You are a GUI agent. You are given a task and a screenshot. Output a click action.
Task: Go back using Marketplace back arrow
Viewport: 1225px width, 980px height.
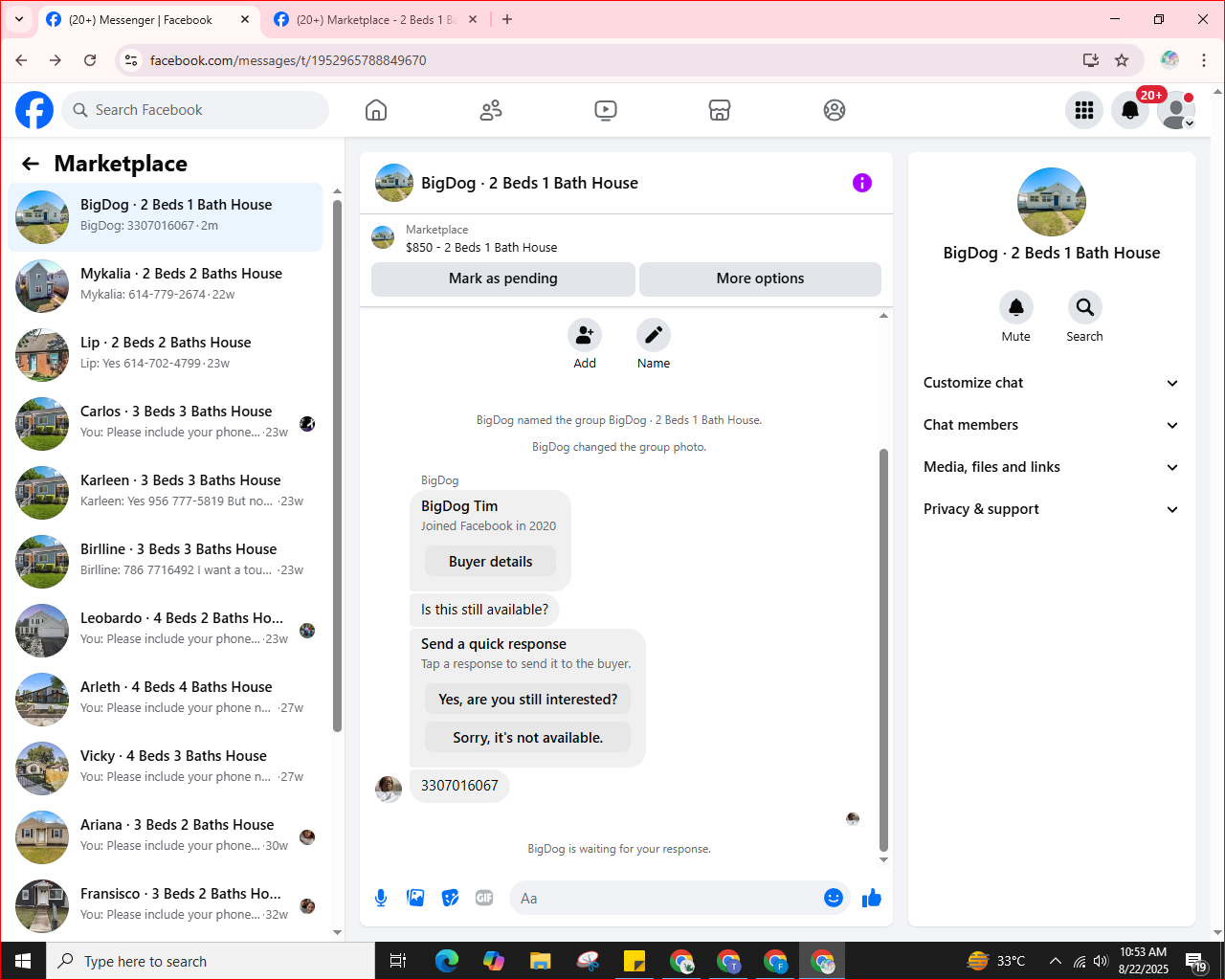(31, 164)
